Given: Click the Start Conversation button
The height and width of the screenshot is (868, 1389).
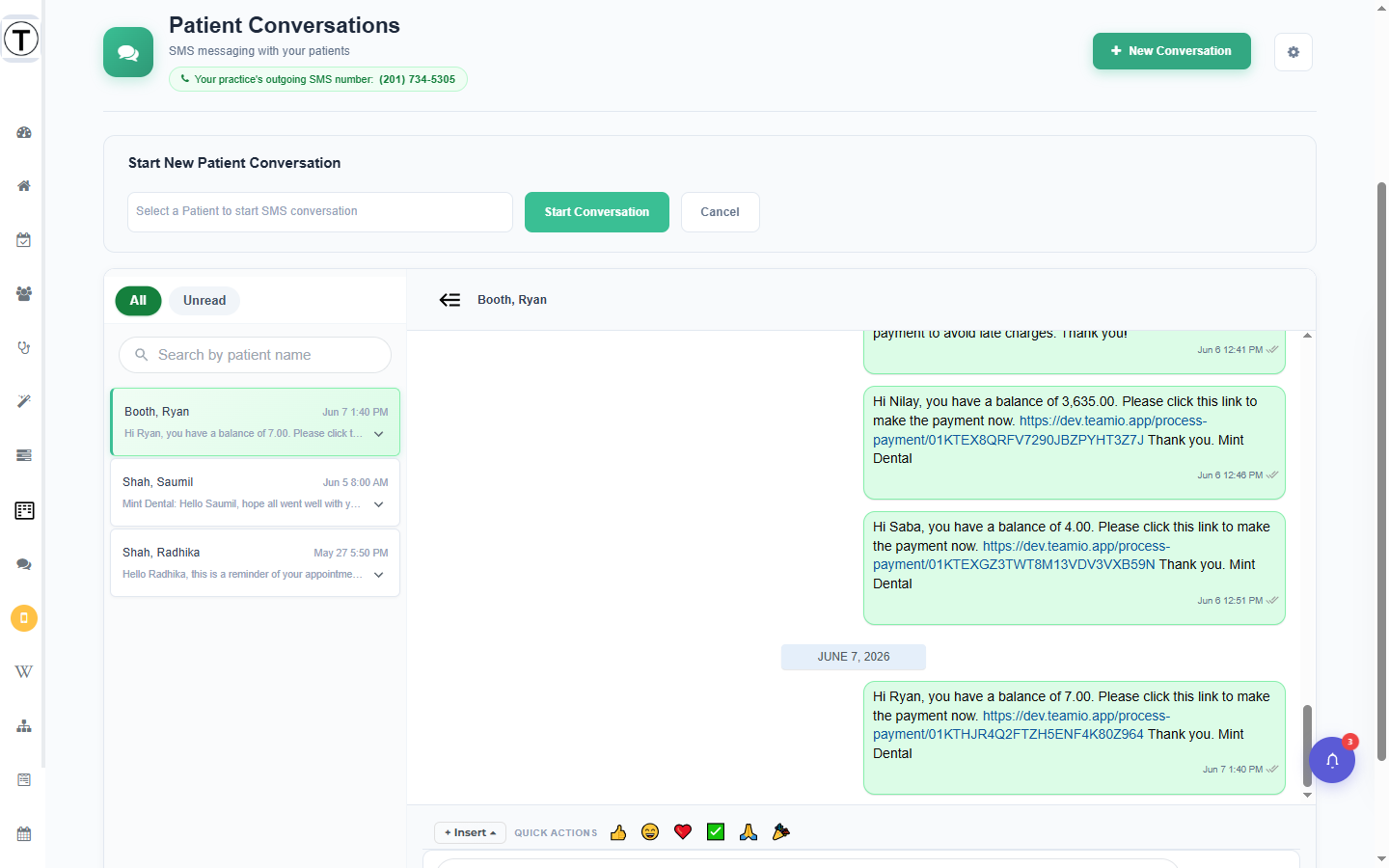Looking at the screenshot, I should click(597, 212).
